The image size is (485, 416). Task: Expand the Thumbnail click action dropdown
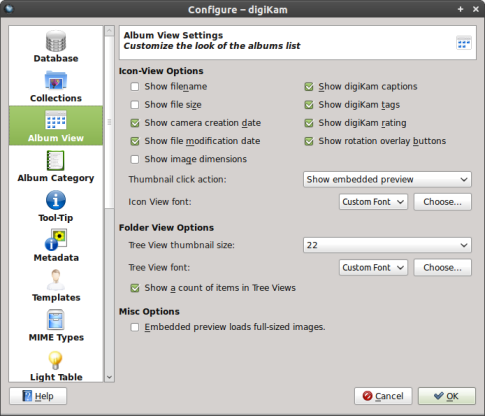coord(387,179)
